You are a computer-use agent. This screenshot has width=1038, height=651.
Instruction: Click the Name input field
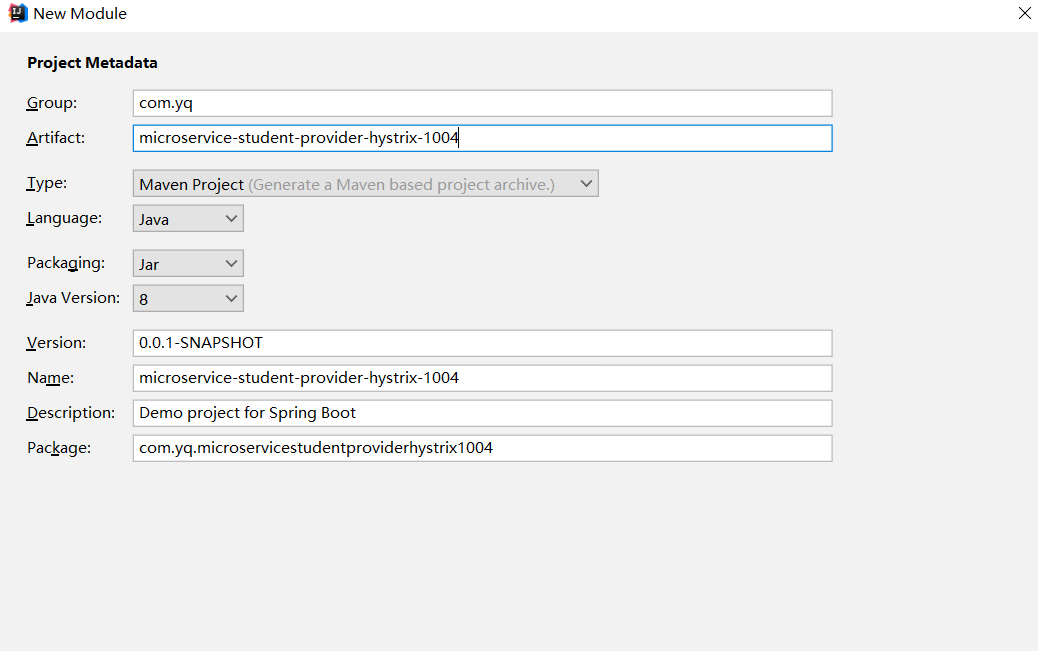pos(482,378)
